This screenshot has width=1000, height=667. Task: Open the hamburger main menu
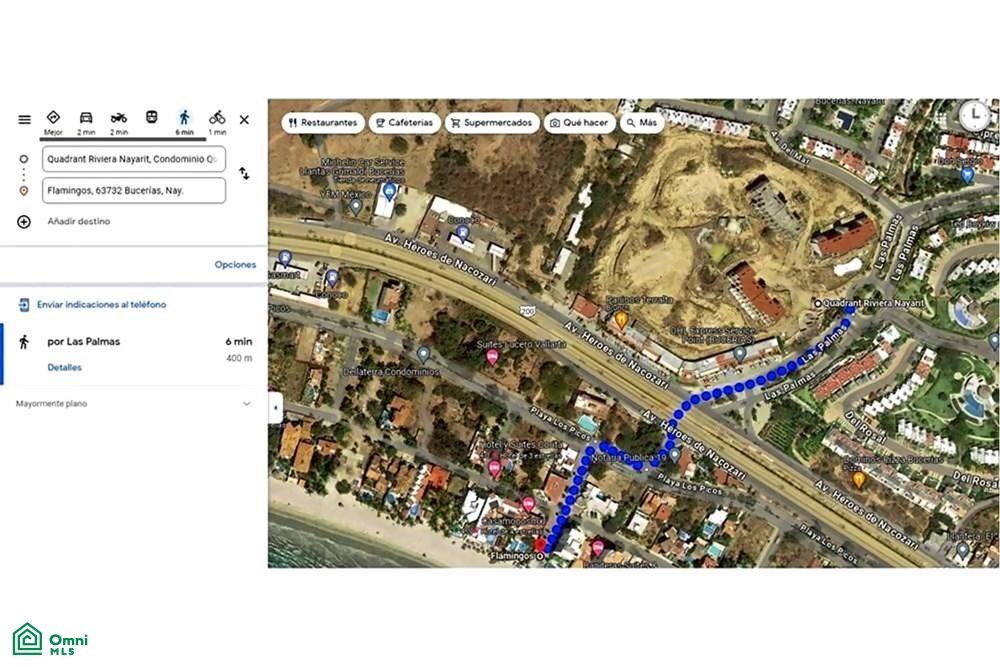point(24,119)
